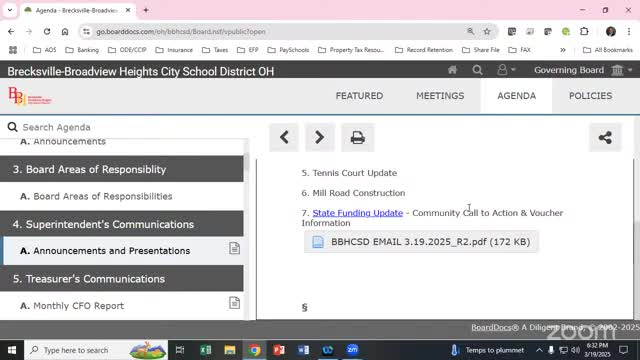Go to previous agenda item arrow
This screenshot has width=640, height=360.
[284, 137]
